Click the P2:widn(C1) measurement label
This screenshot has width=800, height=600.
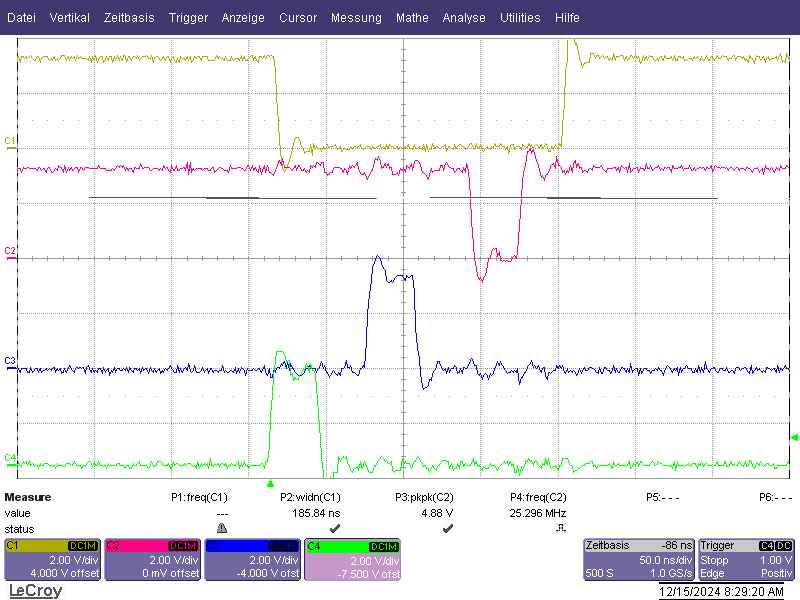pyautogui.click(x=310, y=497)
